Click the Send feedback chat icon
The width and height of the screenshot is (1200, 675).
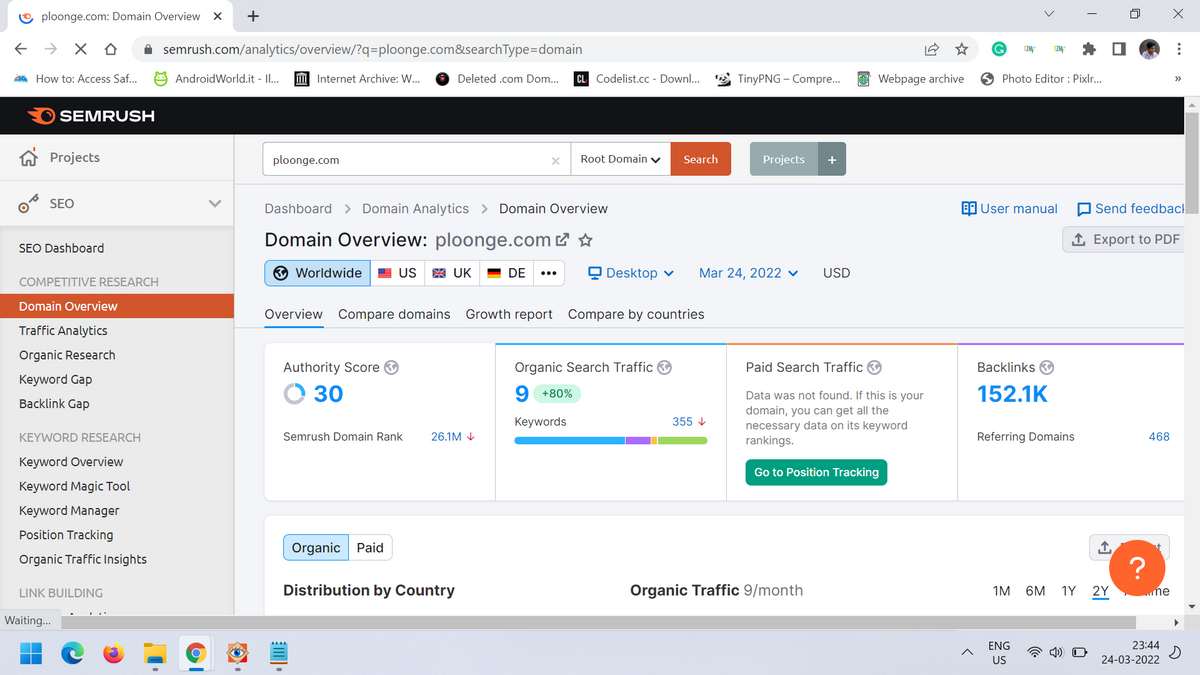click(1084, 209)
